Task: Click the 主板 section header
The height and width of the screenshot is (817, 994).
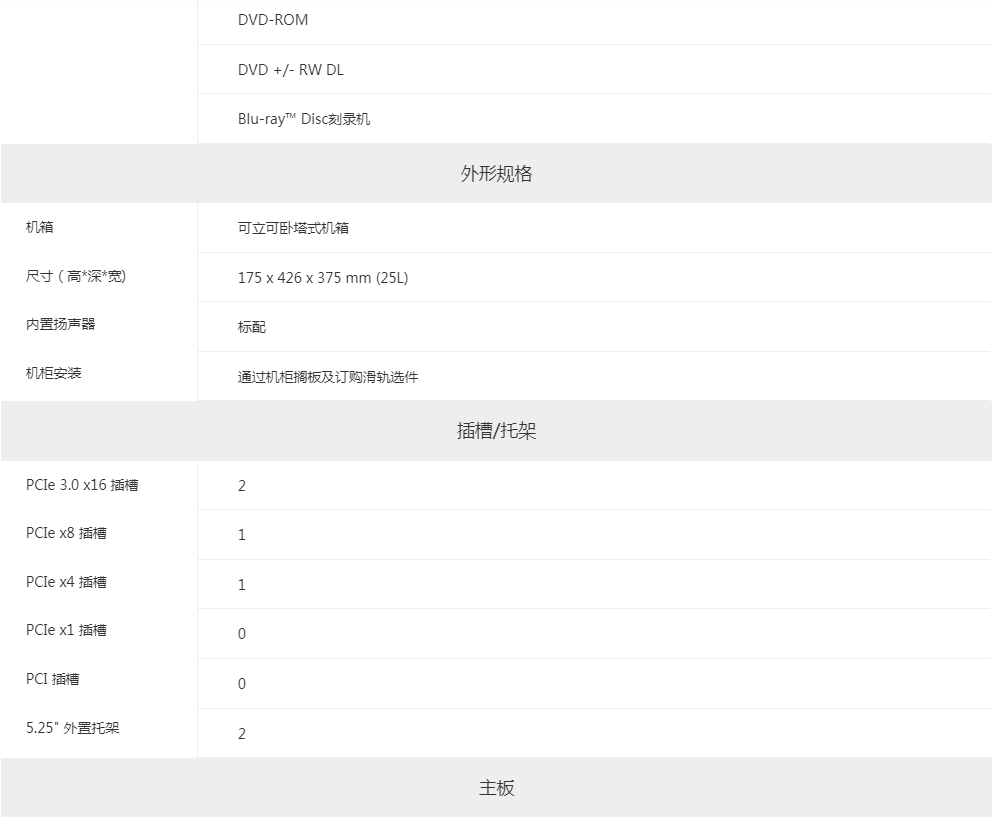Action: [496, 788]
